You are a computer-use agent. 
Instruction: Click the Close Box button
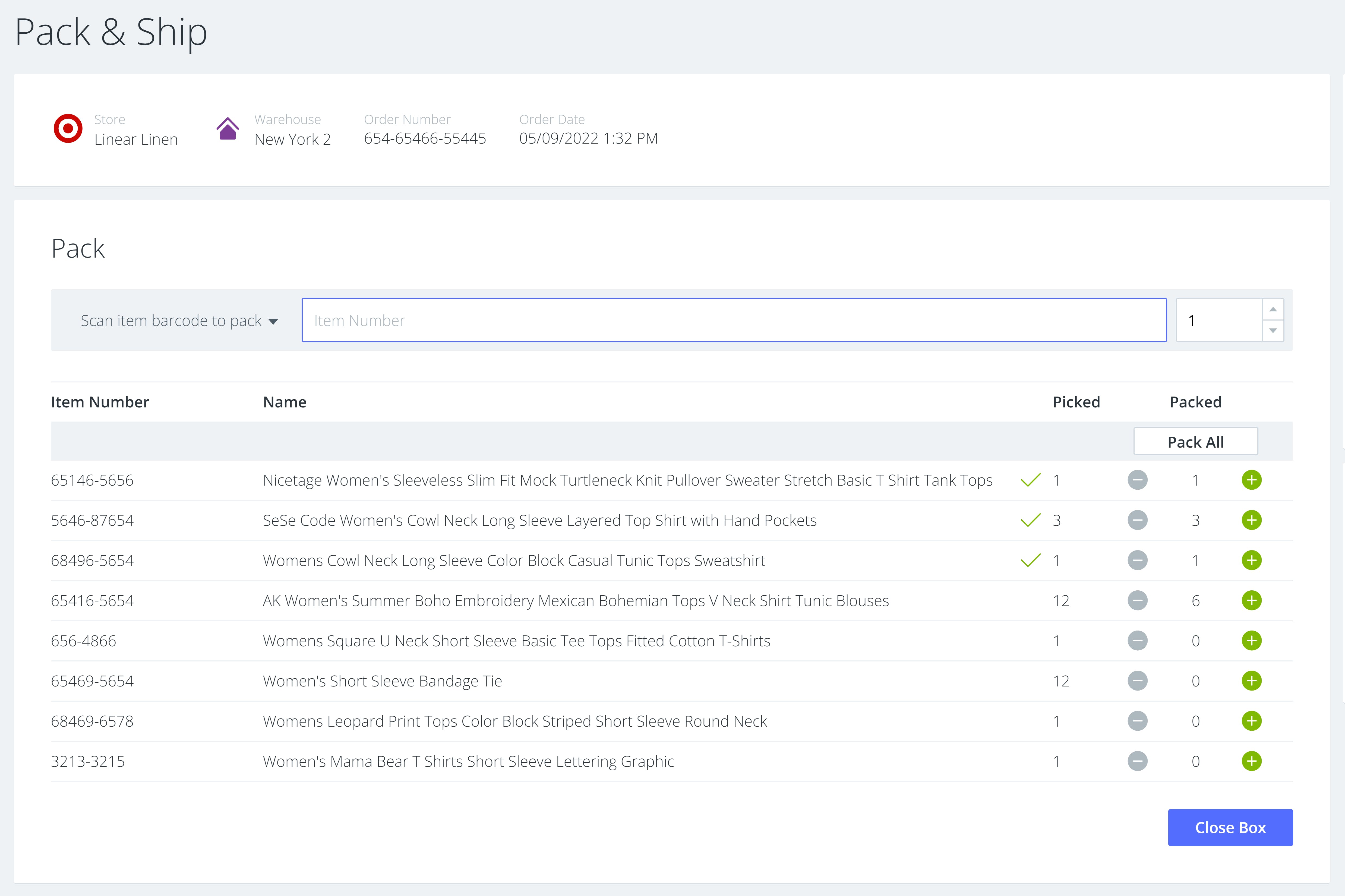coord(1230,827)
